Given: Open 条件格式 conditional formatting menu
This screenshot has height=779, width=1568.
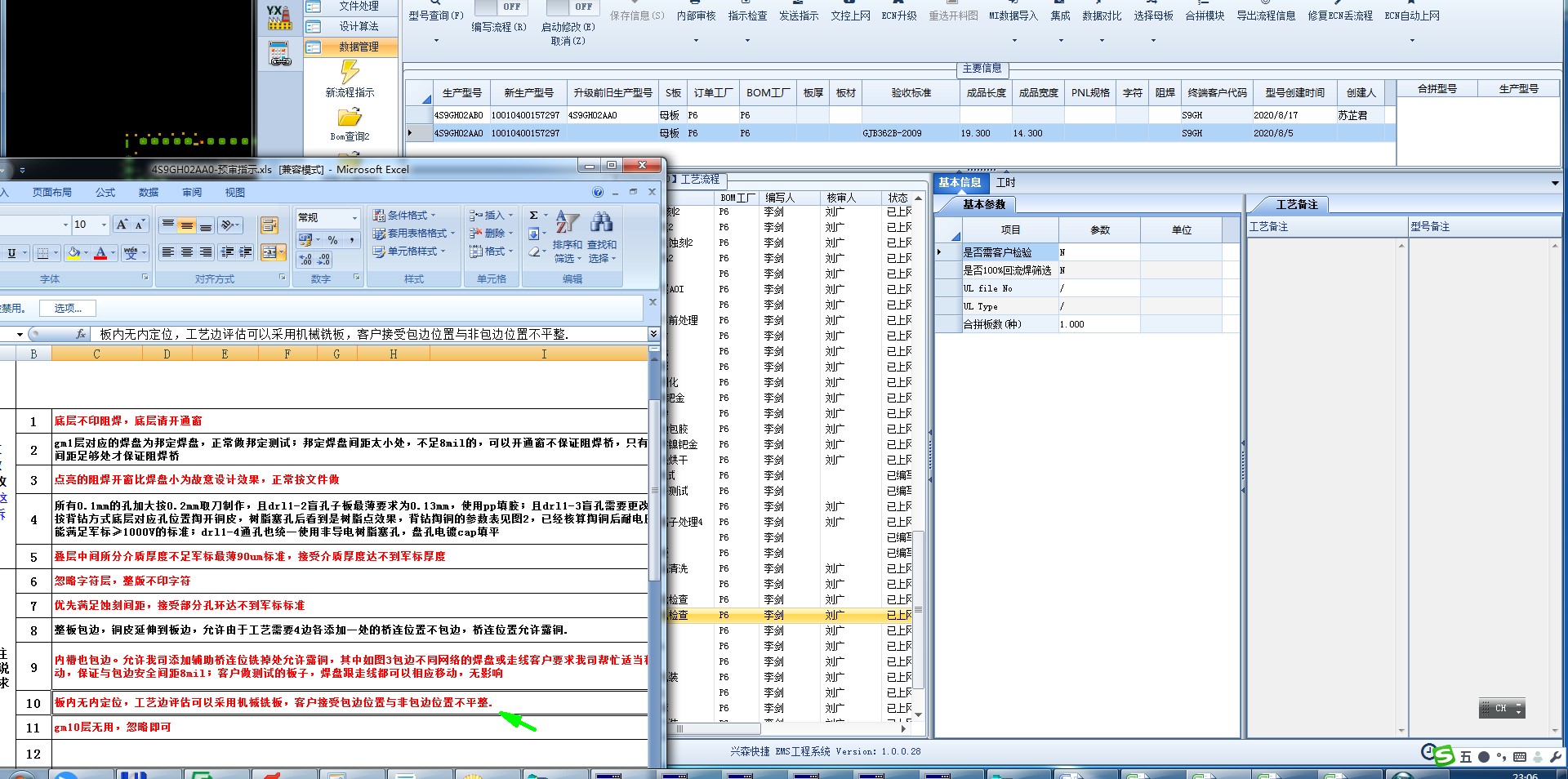Looking at the screenshot, I should click(x=404, y=216).
